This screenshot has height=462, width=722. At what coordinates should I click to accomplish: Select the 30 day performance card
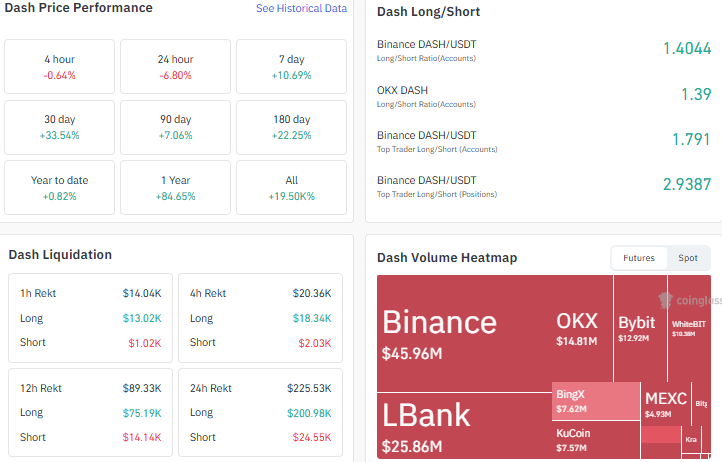point(59,127)
